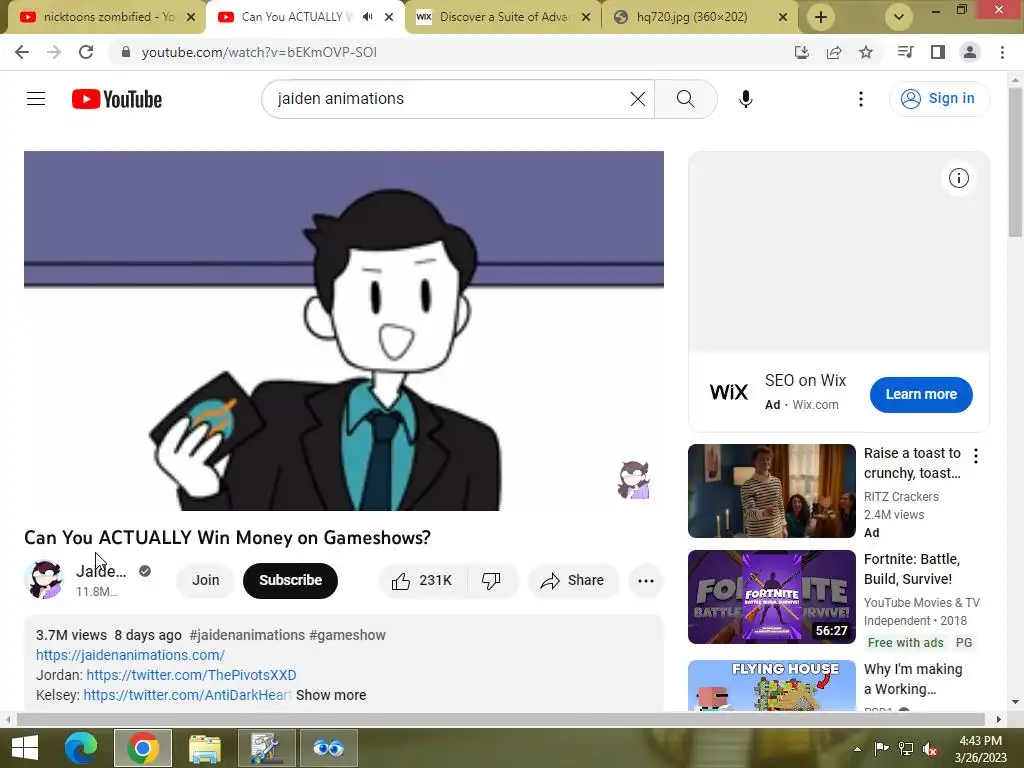Bookmark this page with star icon
This screenshot has height=768, width=1024.
(x=866, y=52)
